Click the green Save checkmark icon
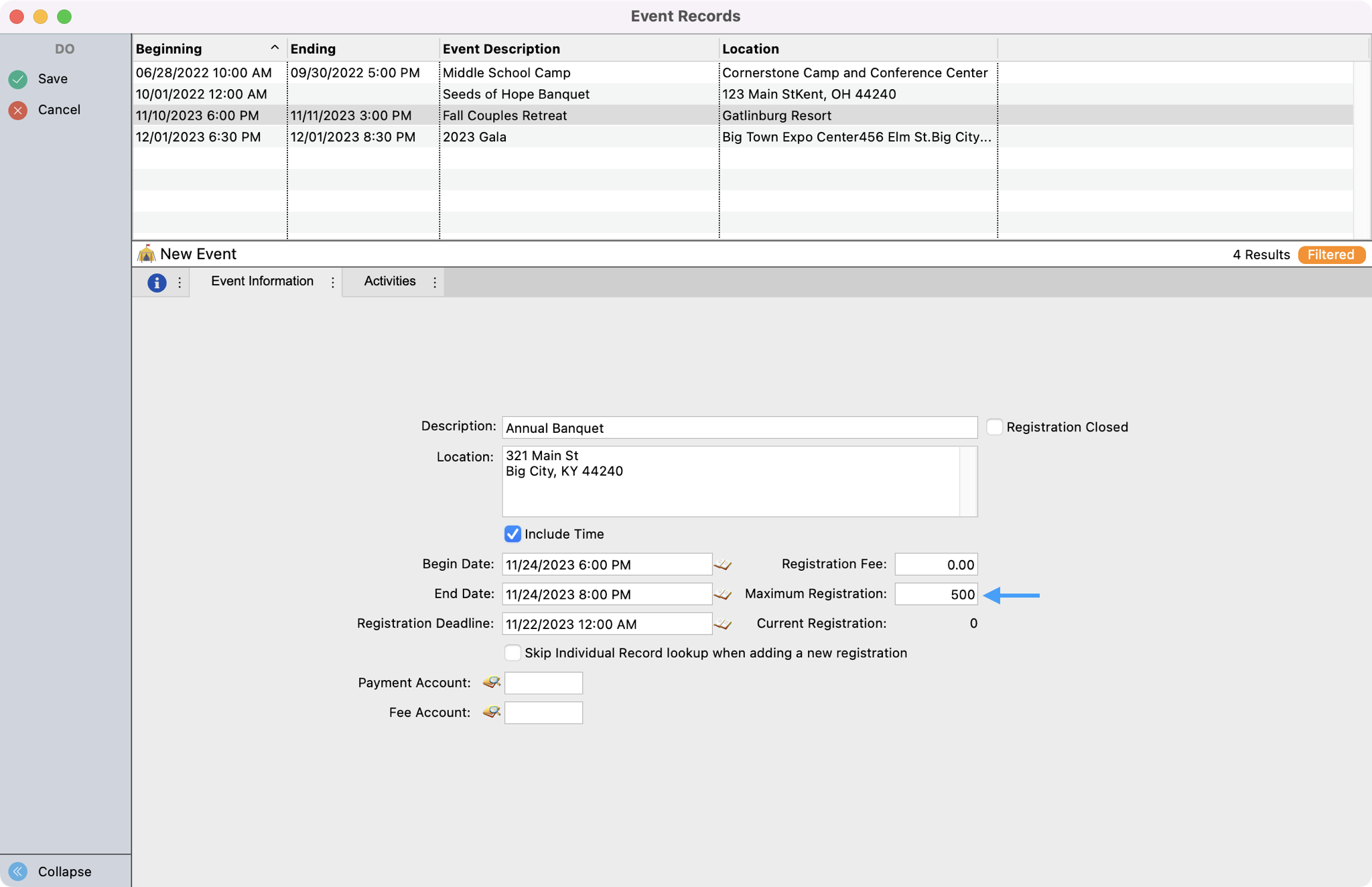The width and height of the screenshot is (1372, 887). point(18,79)
